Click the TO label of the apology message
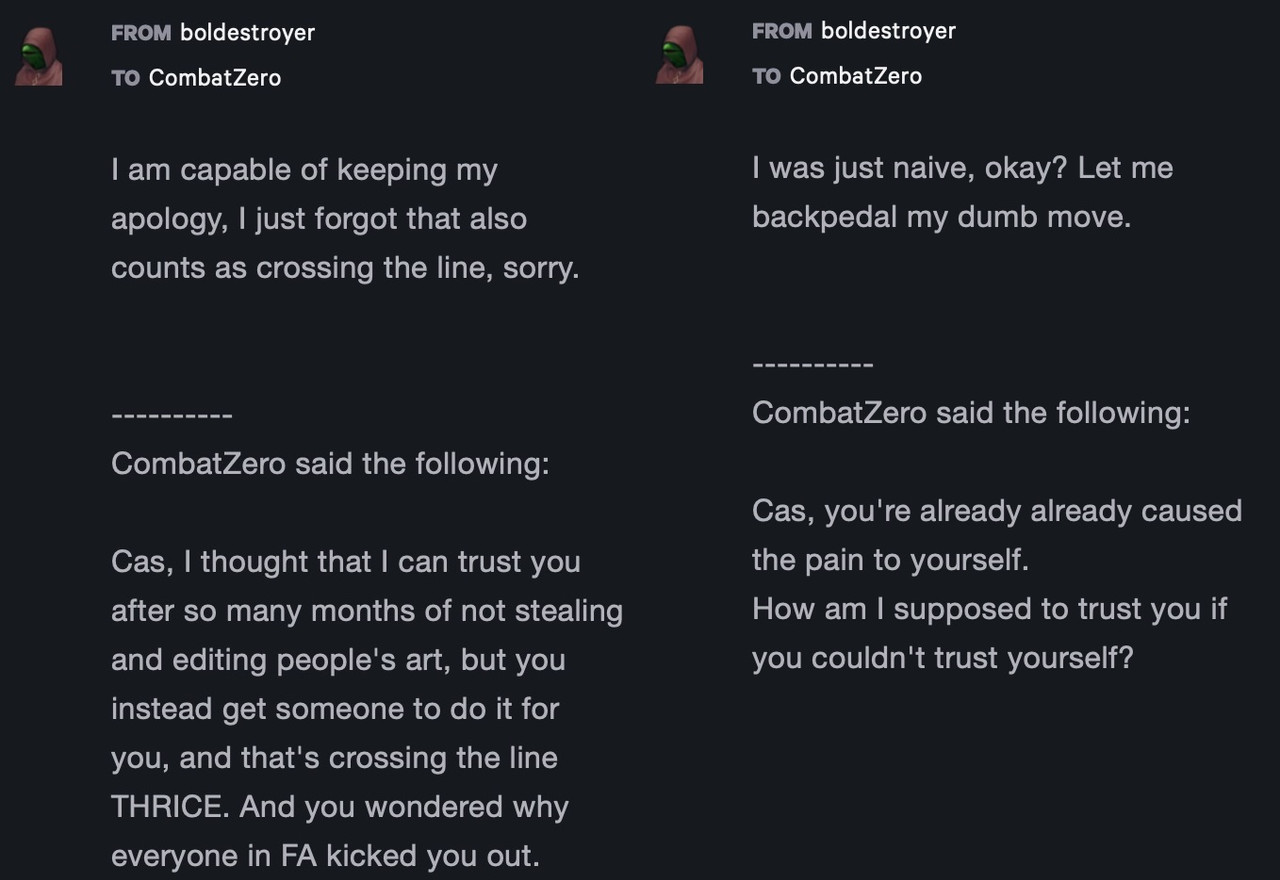Screen dimensions: 1280x880 pyautogui.click(x=126, y=78)
